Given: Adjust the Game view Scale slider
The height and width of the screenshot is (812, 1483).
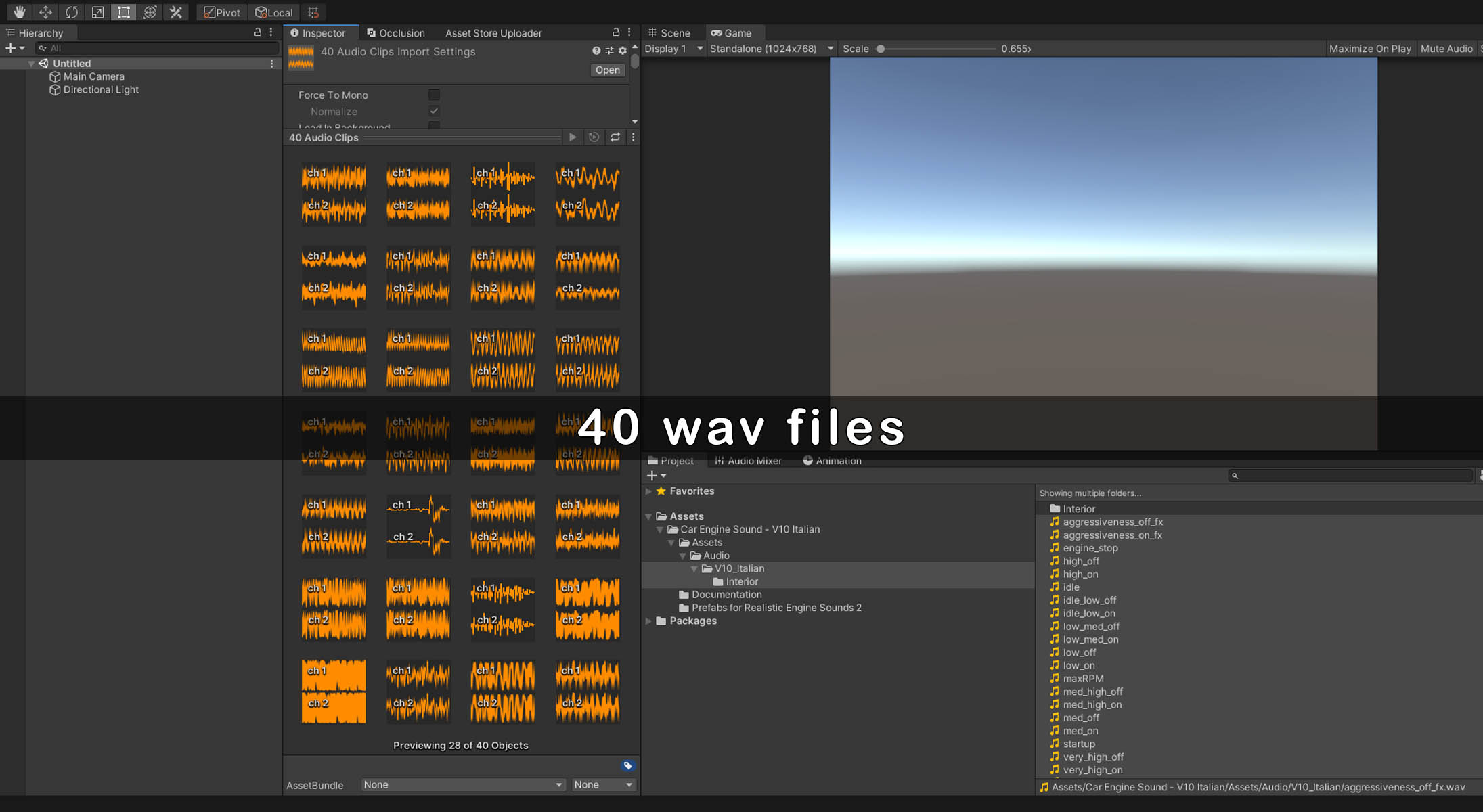Looking at the screenshot, I should click(881, 49).
